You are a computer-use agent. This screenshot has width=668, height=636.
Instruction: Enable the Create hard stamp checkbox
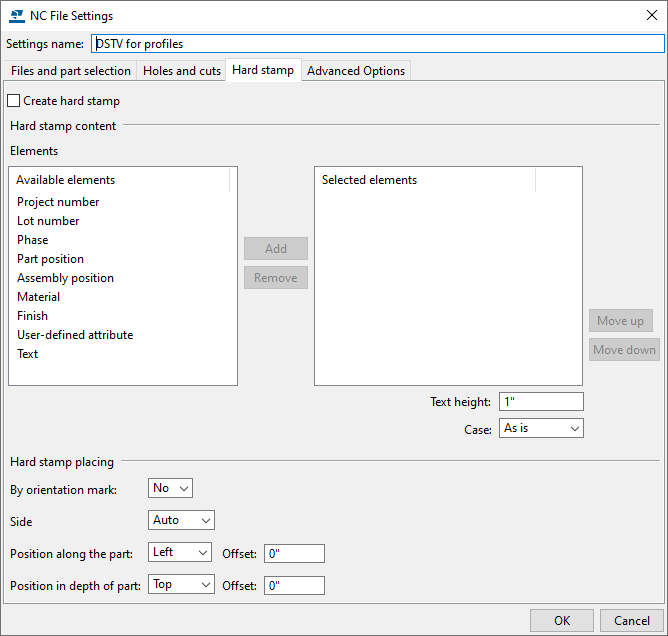[x=14, y=101]
